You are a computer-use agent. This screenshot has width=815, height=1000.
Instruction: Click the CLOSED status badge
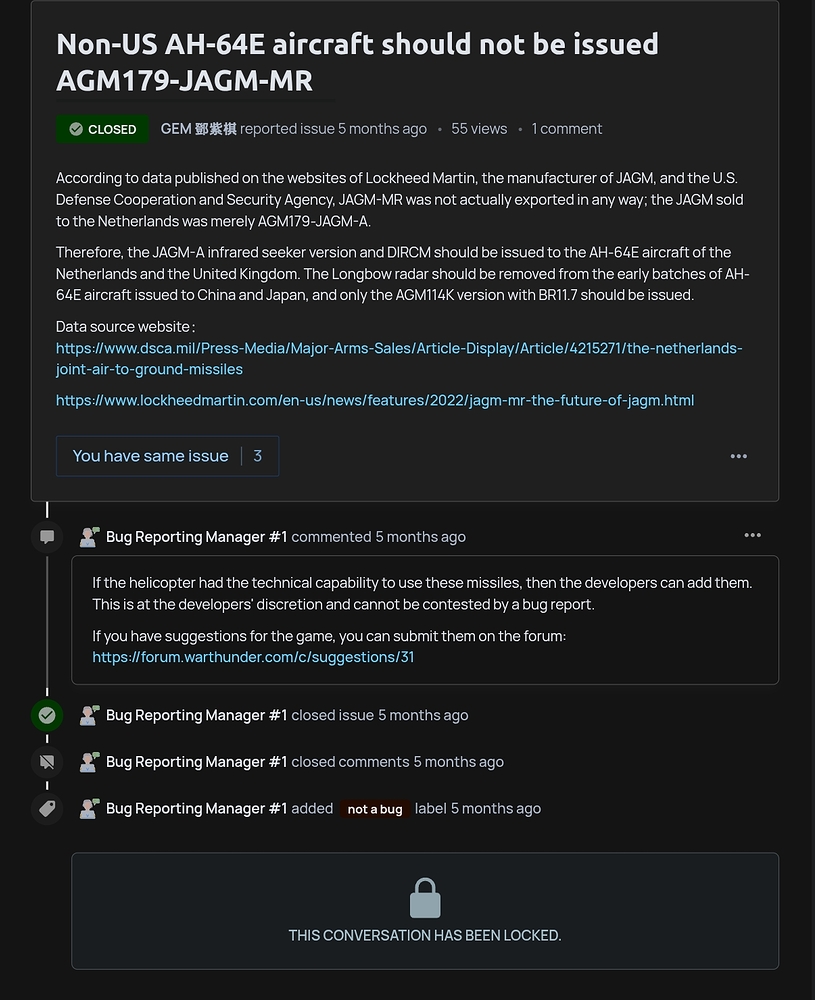point(102,129)
